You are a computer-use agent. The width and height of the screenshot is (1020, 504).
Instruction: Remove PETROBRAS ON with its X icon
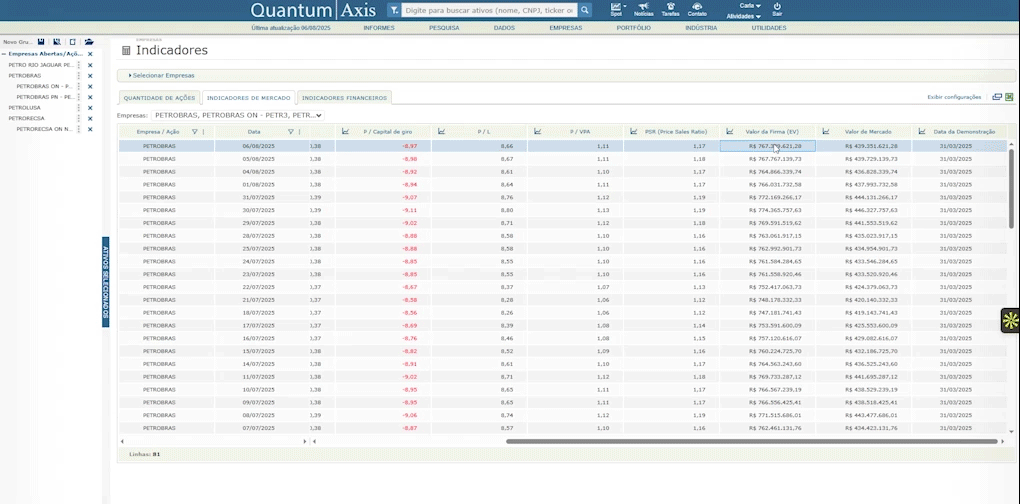pos(90,86)
